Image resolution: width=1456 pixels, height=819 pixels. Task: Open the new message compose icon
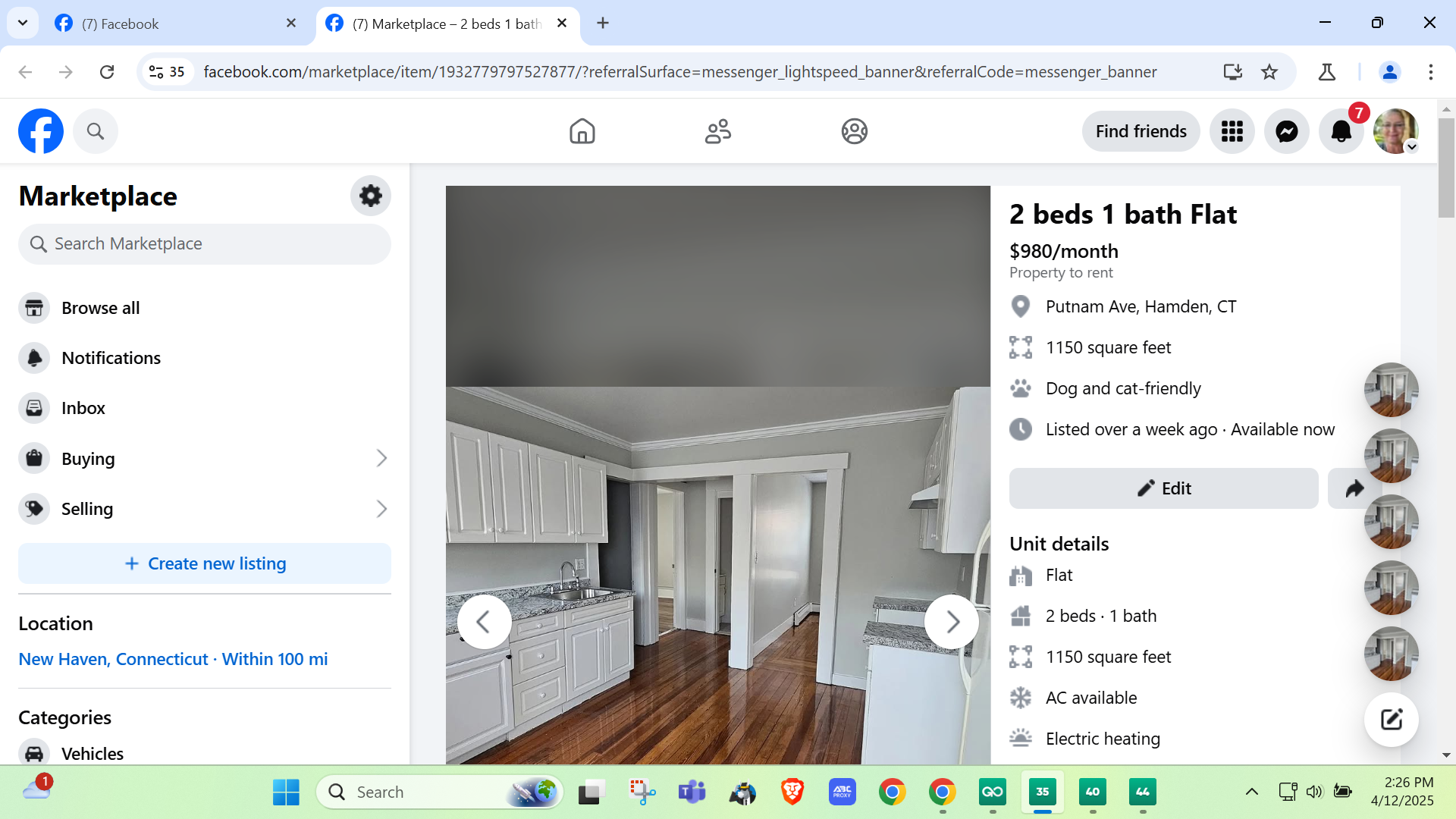(1392, 720)
